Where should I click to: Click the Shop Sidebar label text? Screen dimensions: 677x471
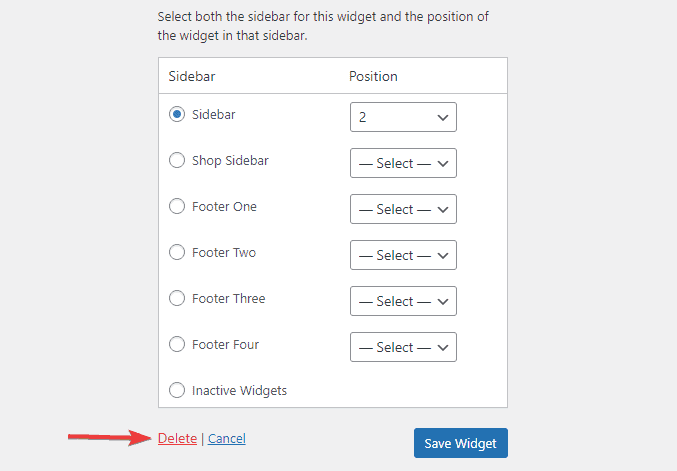coord(230,160)
